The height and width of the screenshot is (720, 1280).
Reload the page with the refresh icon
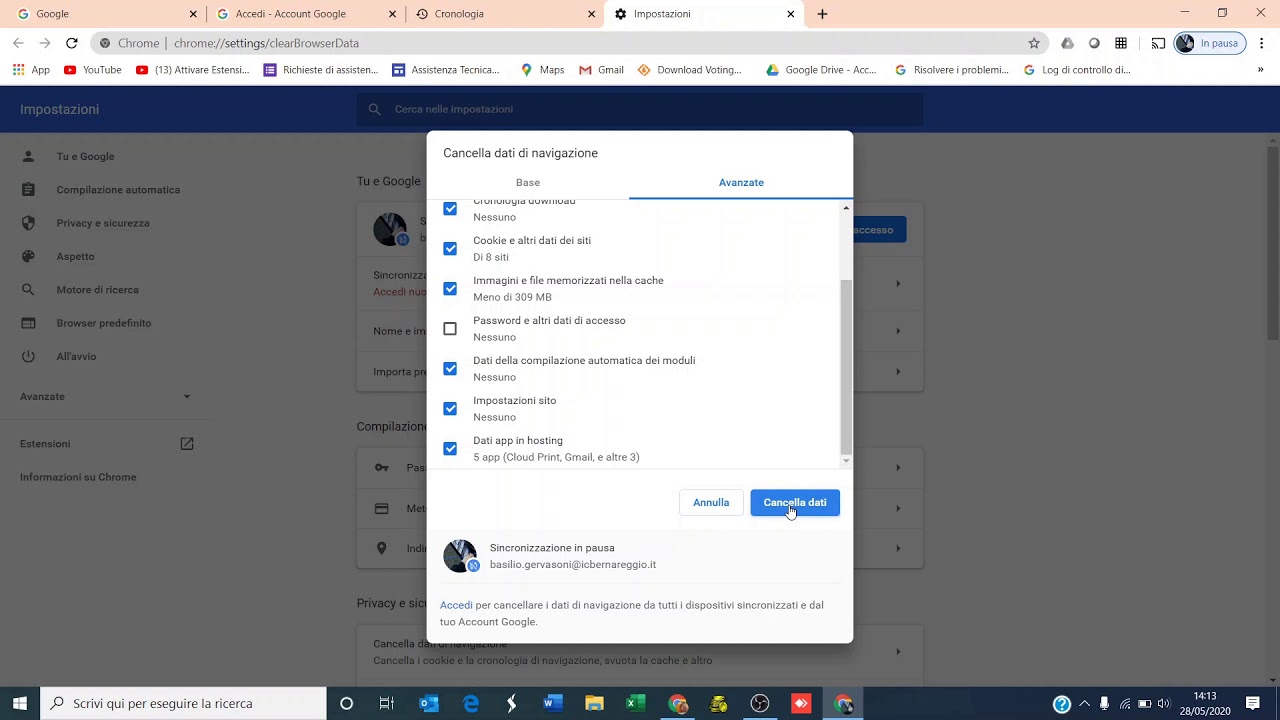[71, 43]
